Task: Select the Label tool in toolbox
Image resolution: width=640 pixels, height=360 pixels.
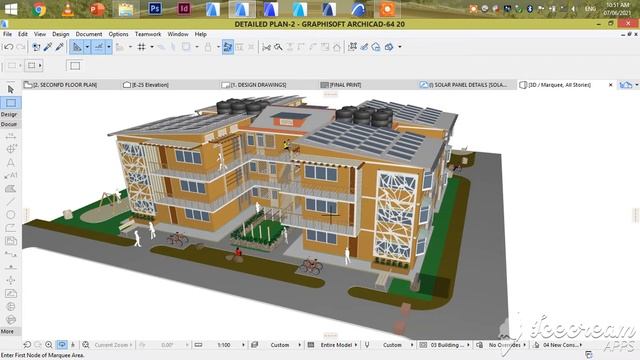Action: (x=11, y=176)
